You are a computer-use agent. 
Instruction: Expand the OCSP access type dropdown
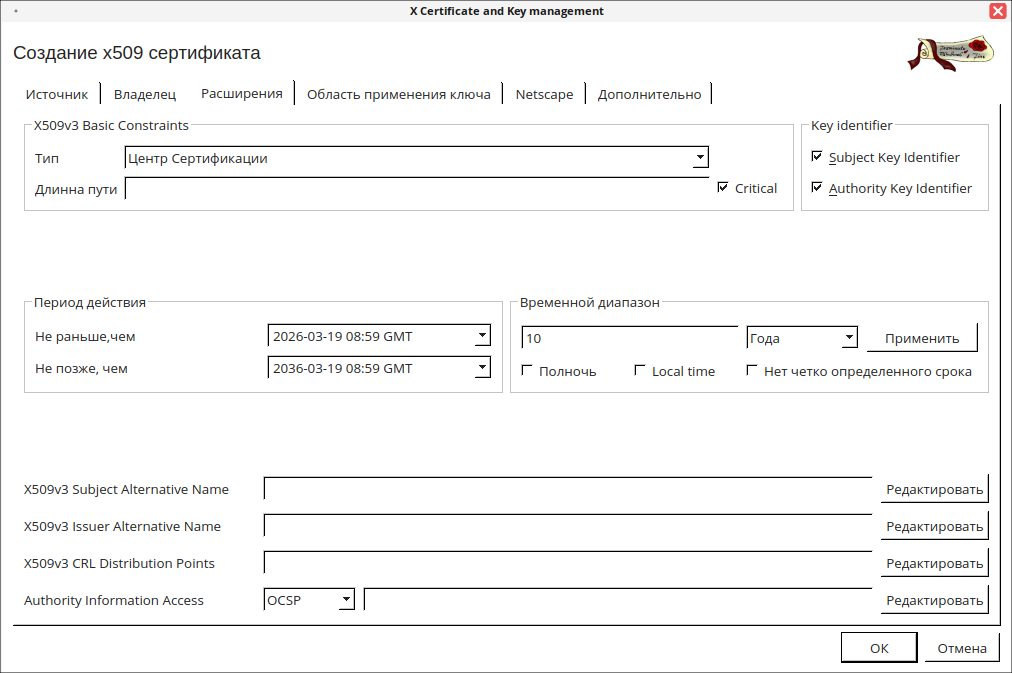click(x=346, y=600)
